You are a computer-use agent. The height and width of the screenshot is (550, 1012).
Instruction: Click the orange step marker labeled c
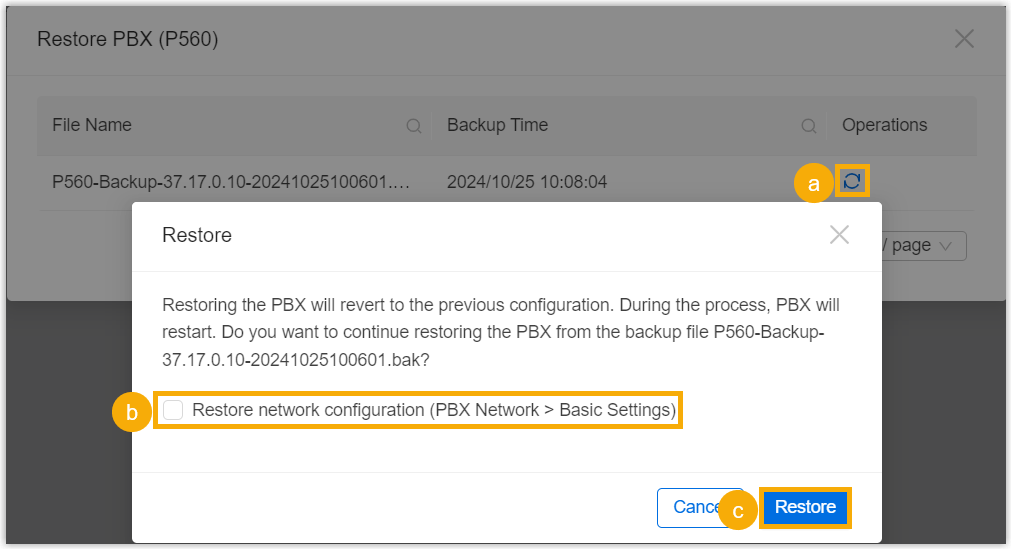(738, 512)
